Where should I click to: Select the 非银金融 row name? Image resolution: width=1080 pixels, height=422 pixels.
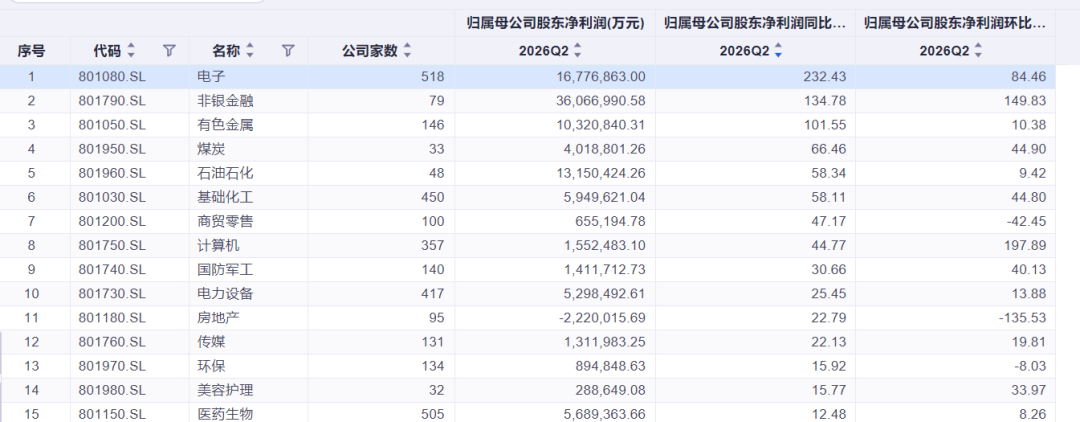pos(225,101)
